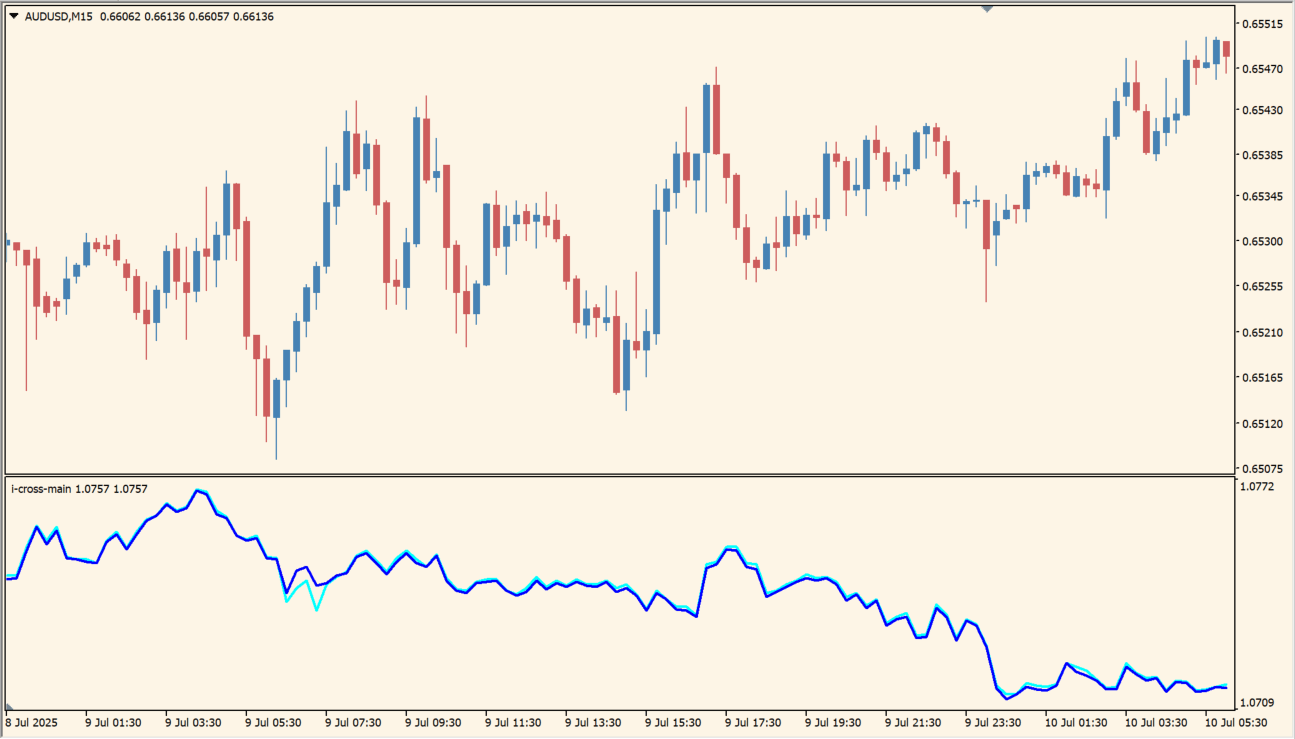Click the 0.65165 price scale label

tap(1262, 377)
